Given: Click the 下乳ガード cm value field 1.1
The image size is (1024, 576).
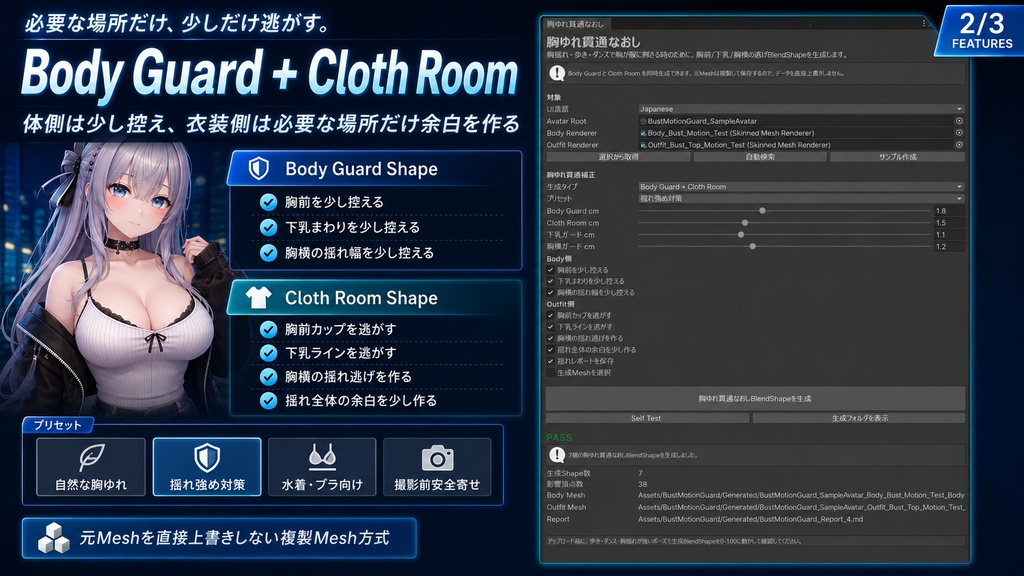Looking at the screenshot, I should point(949,234).
